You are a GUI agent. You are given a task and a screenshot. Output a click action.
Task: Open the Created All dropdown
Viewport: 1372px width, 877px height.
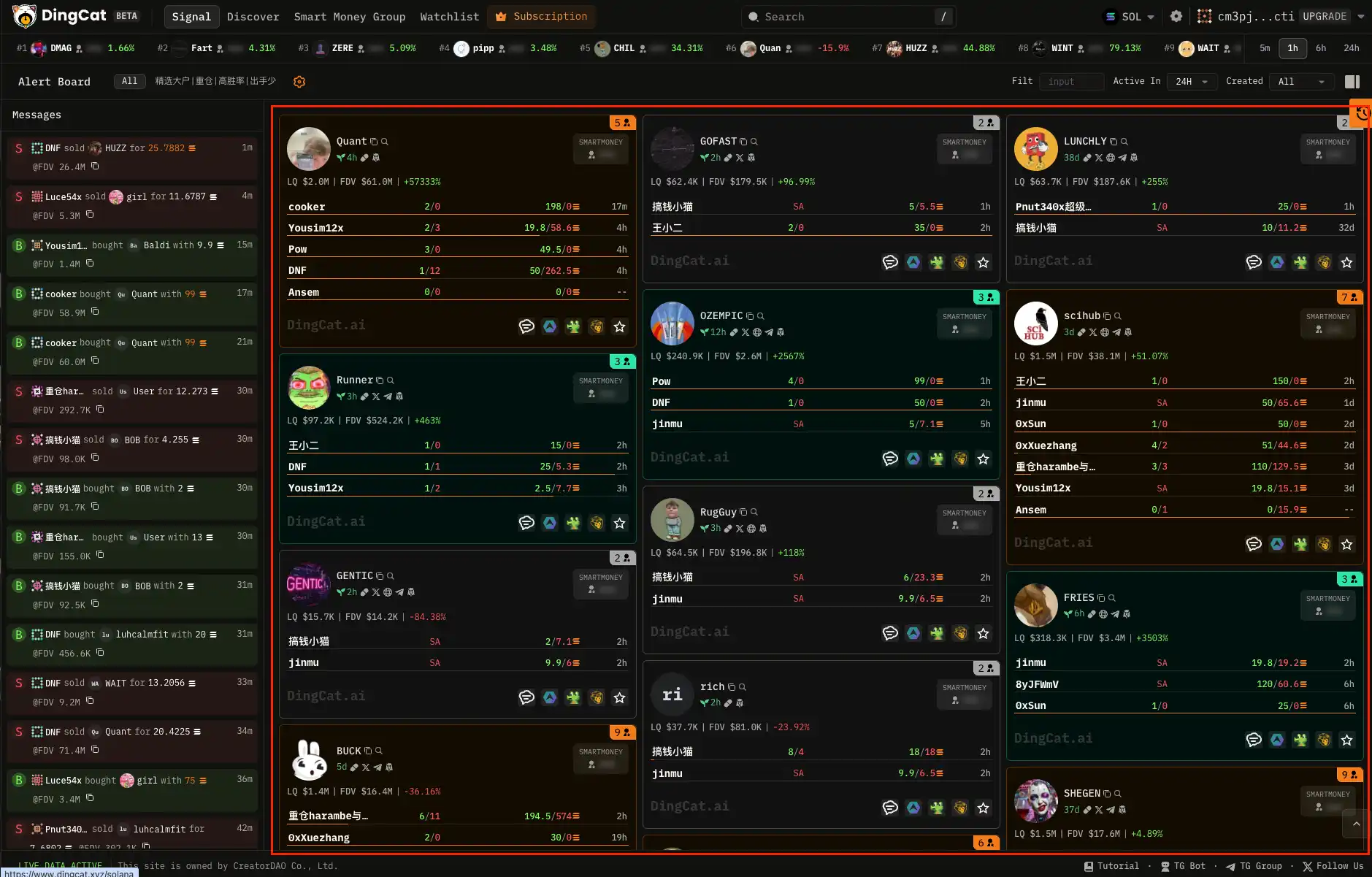(x=1301, y=82)
